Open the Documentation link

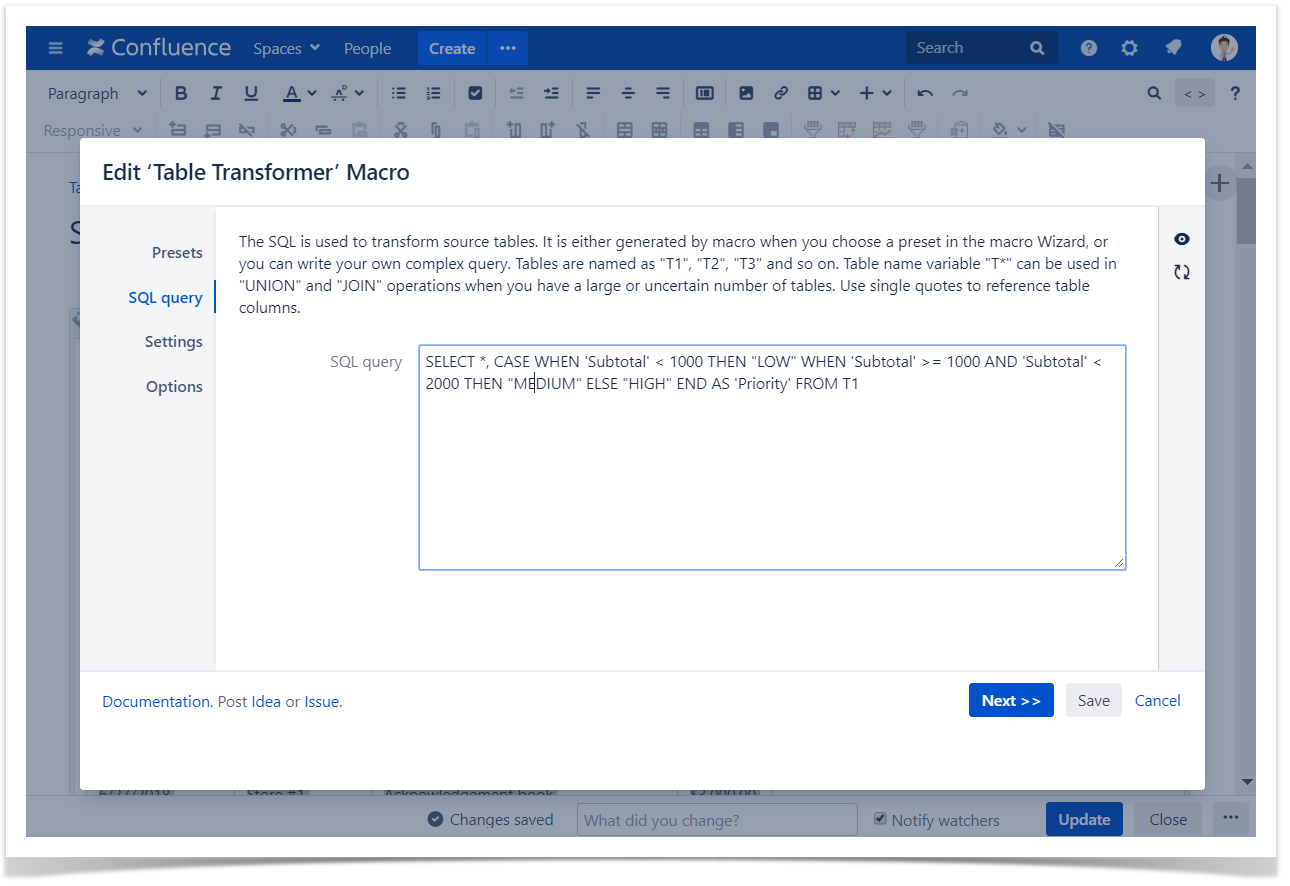click(156, 702)
